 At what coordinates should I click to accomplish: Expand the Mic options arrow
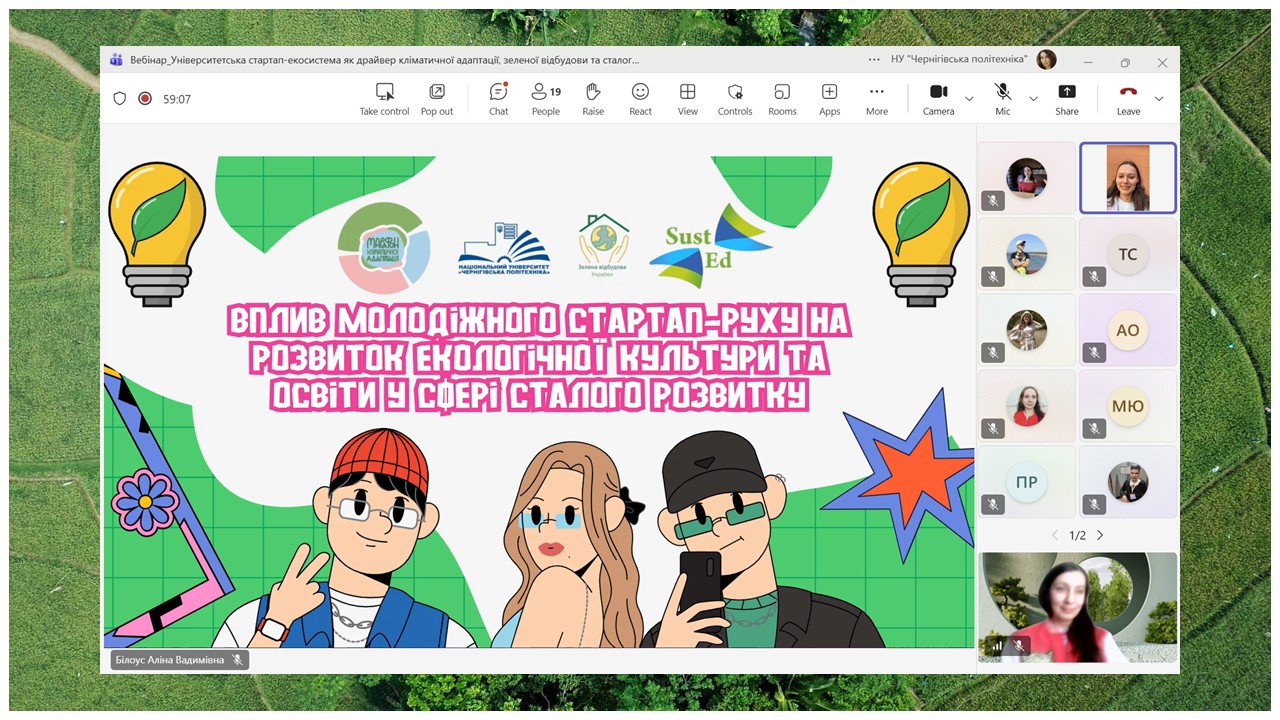[1033, 99]
